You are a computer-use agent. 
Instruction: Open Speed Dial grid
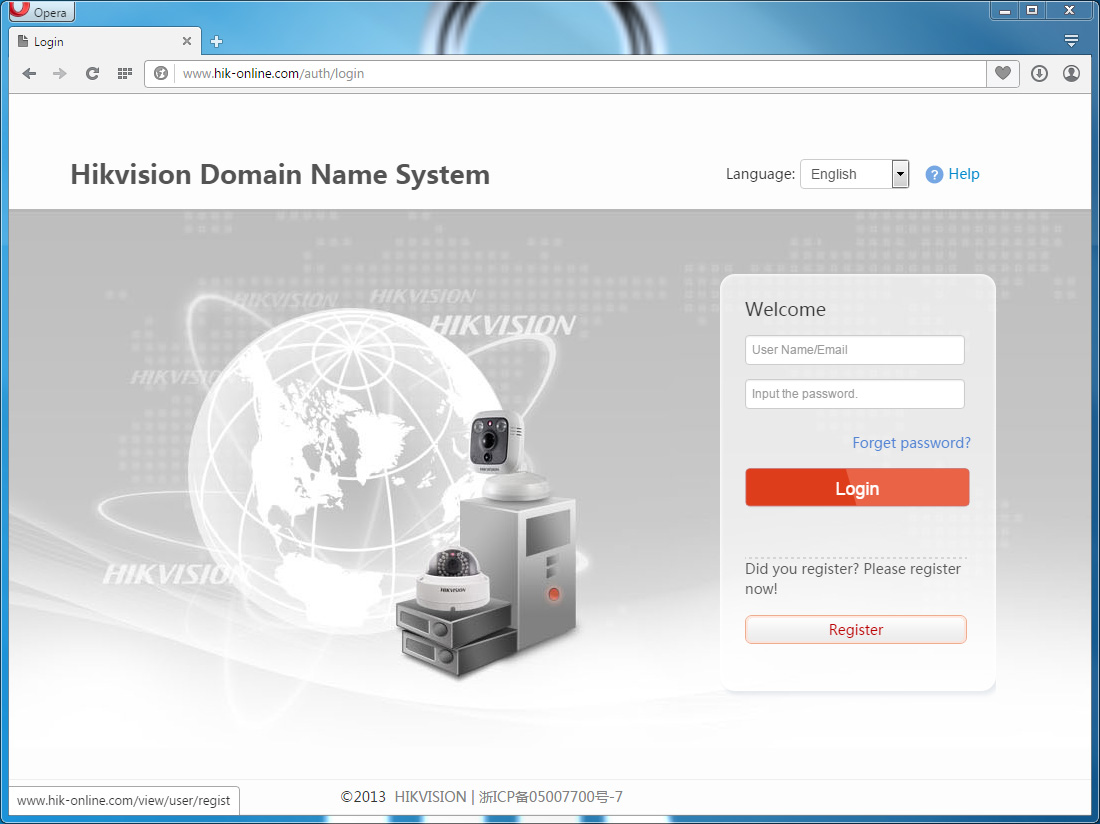click(125, 74)
